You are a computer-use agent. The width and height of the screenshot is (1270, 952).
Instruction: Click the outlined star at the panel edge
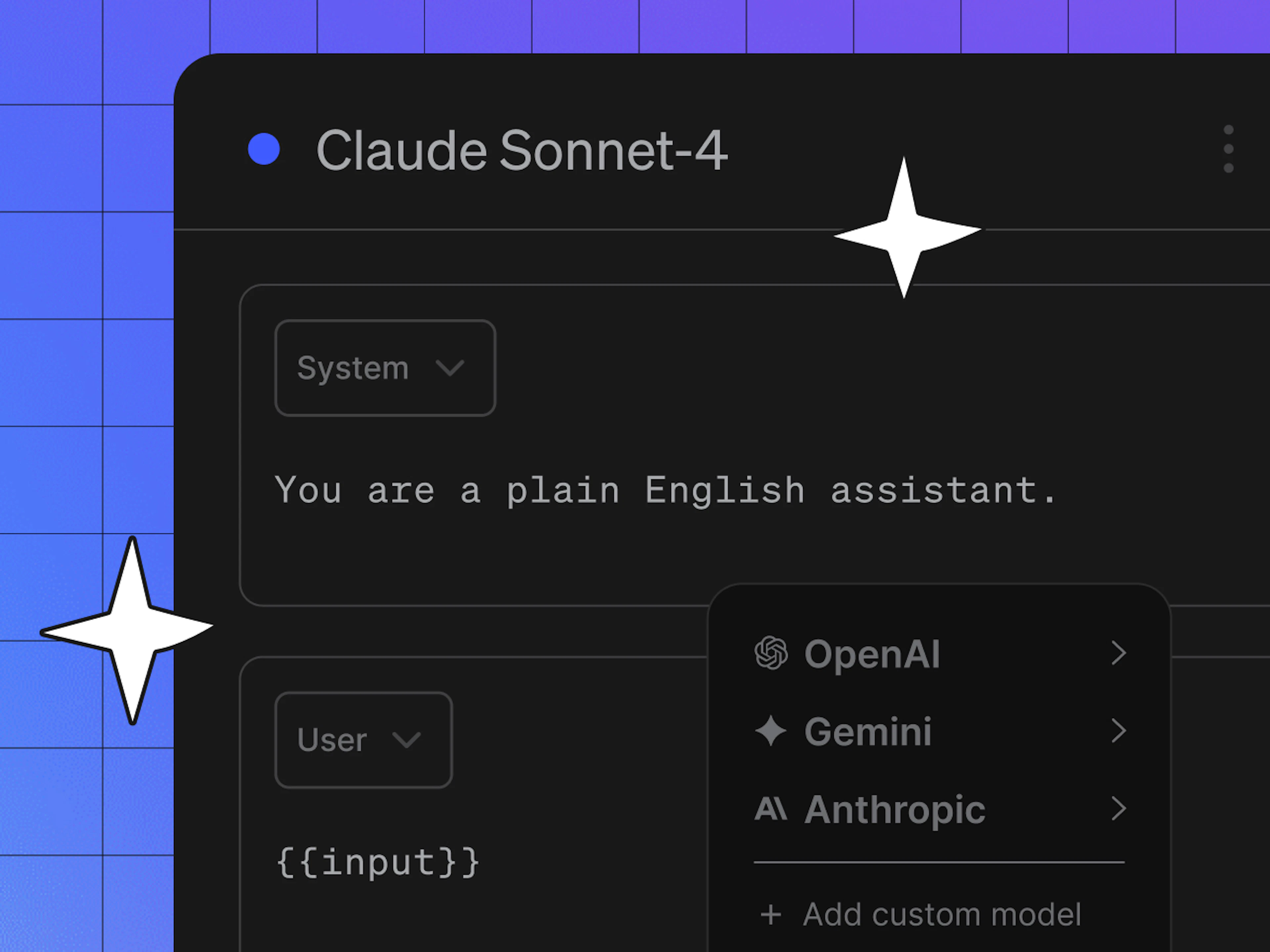[x=127, y=630]
